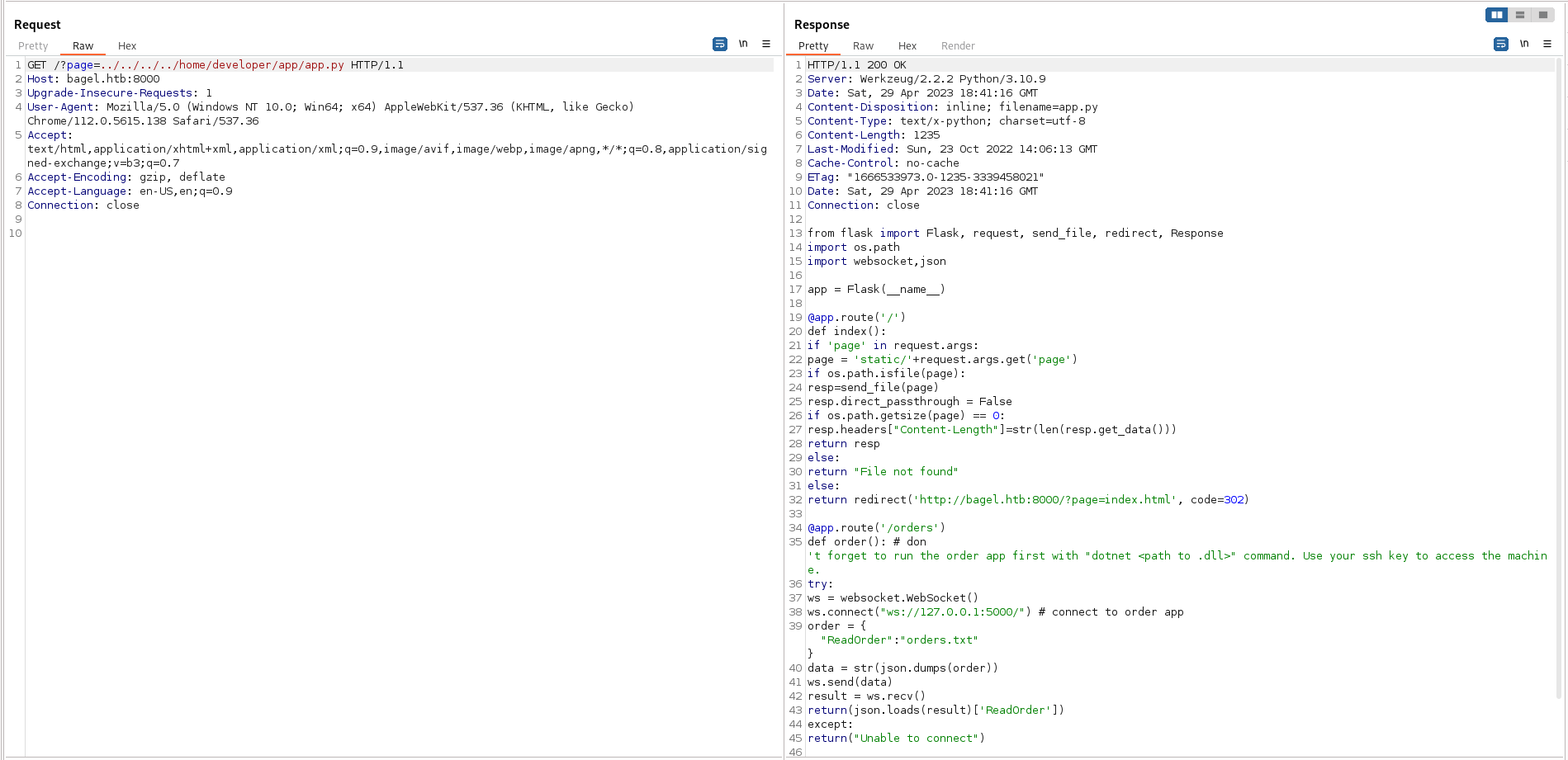Show \n characters in the Response panel

coord(1524,44)
